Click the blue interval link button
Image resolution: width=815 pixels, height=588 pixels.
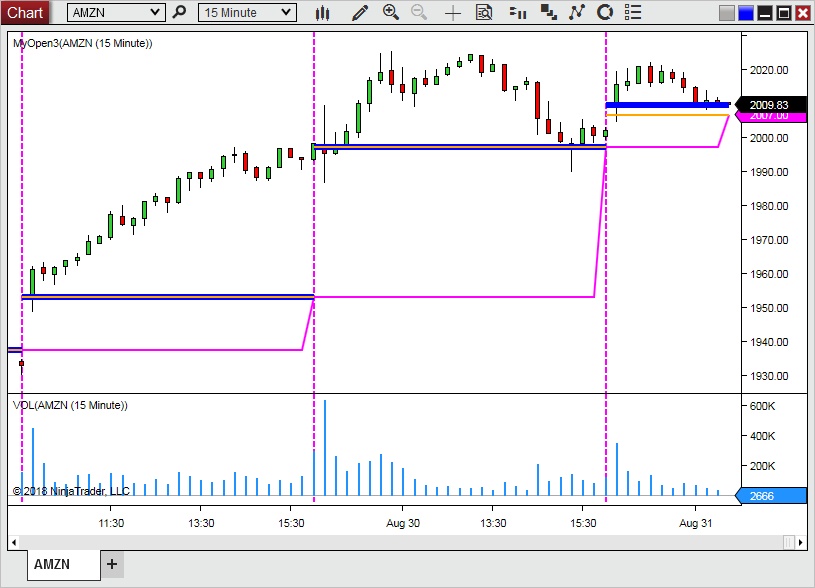coord(745,13)
